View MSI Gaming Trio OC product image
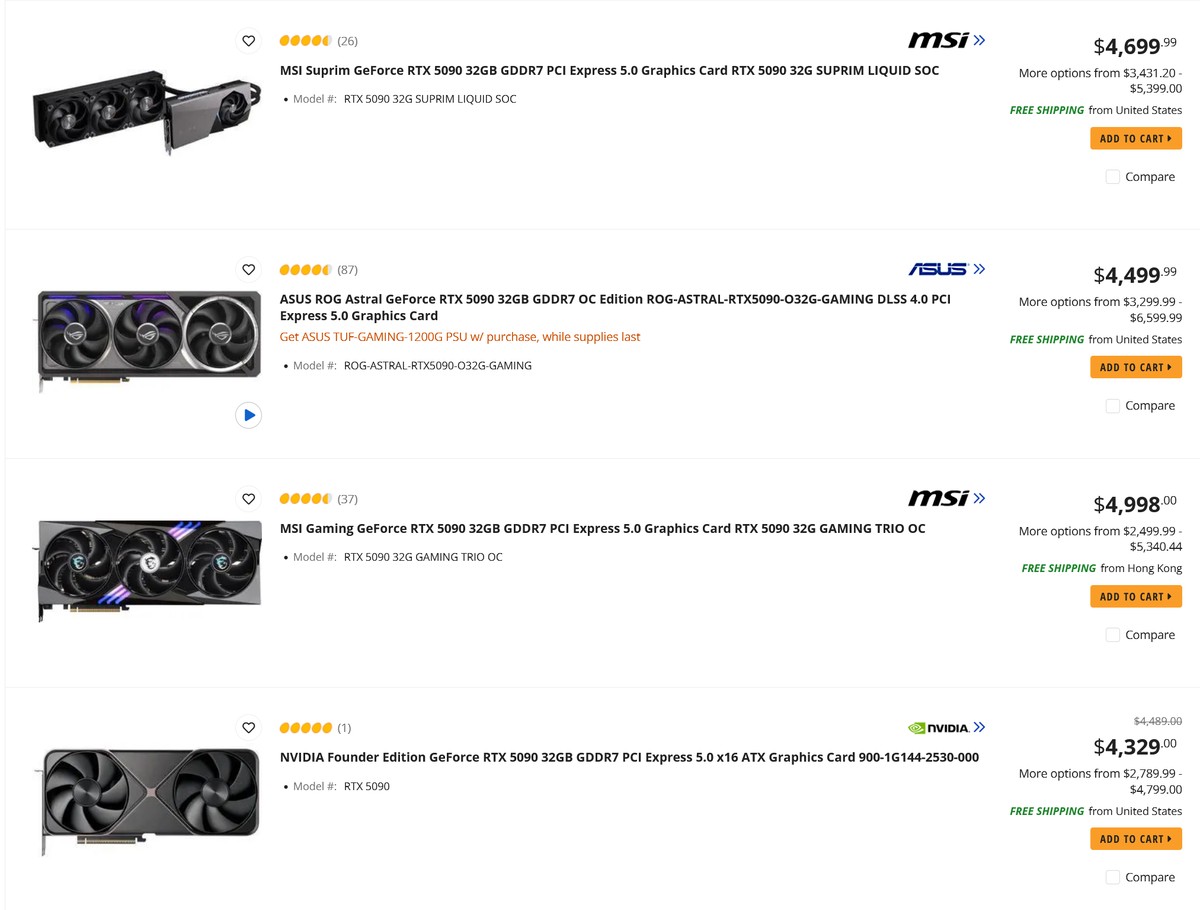The image size is (1200, 910). (149, 571)
